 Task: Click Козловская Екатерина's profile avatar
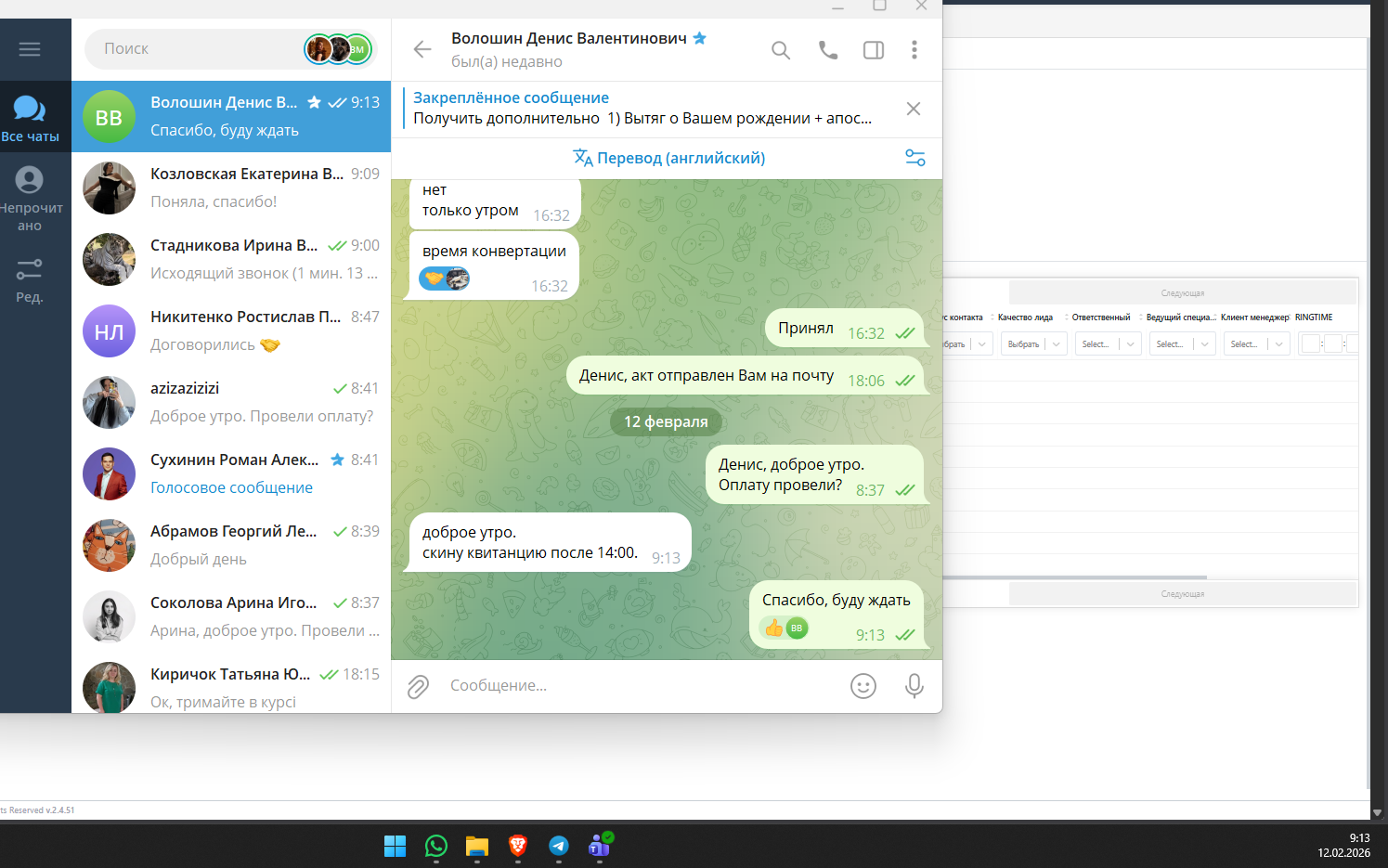point(110,188)
